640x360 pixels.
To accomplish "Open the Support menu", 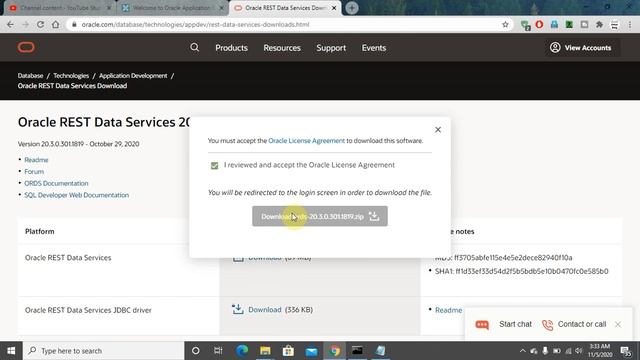I will 331,48.
